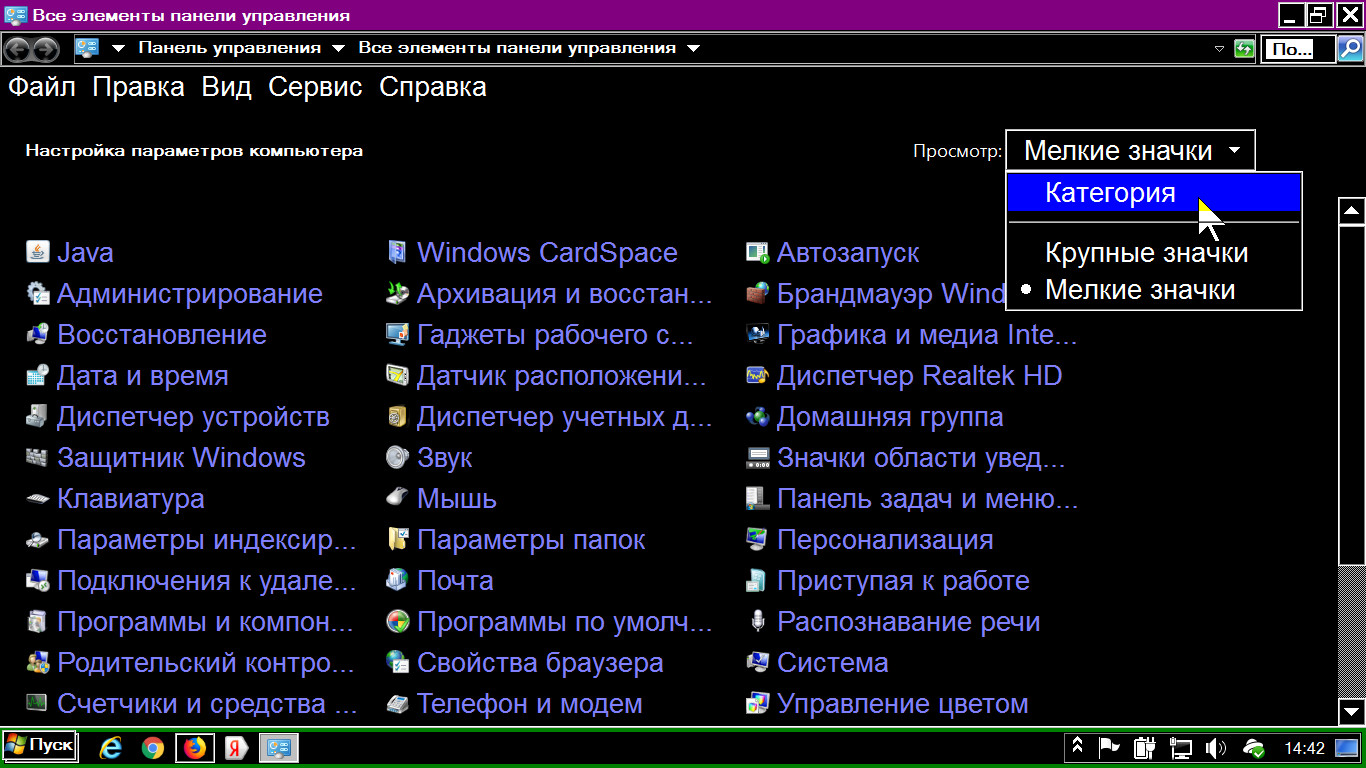Click the Защитник Windows icon

pyautogui.click(x=37, y=457)
